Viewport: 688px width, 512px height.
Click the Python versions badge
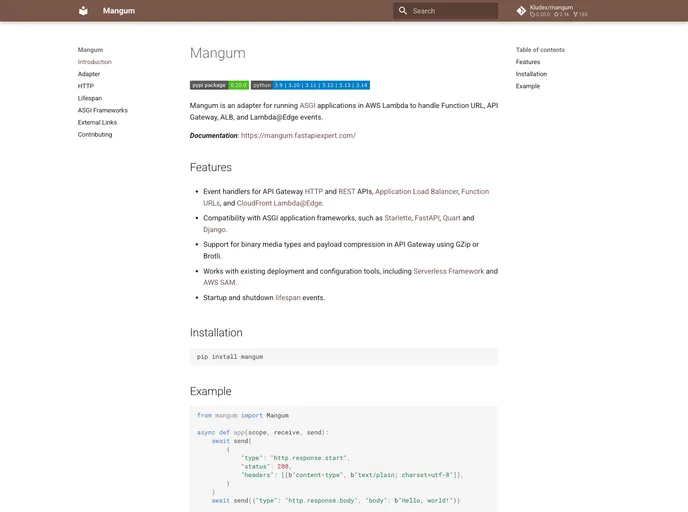point(310,85)
